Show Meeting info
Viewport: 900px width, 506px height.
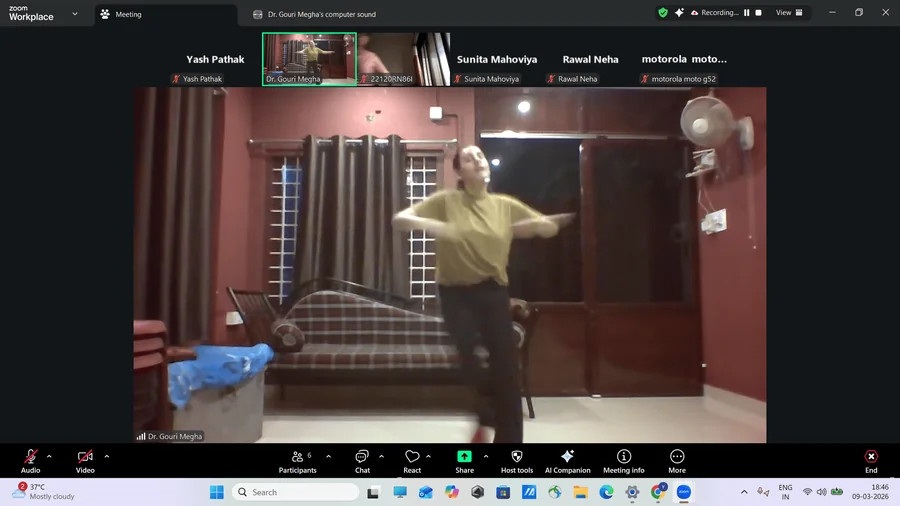(x=623, y=461)
